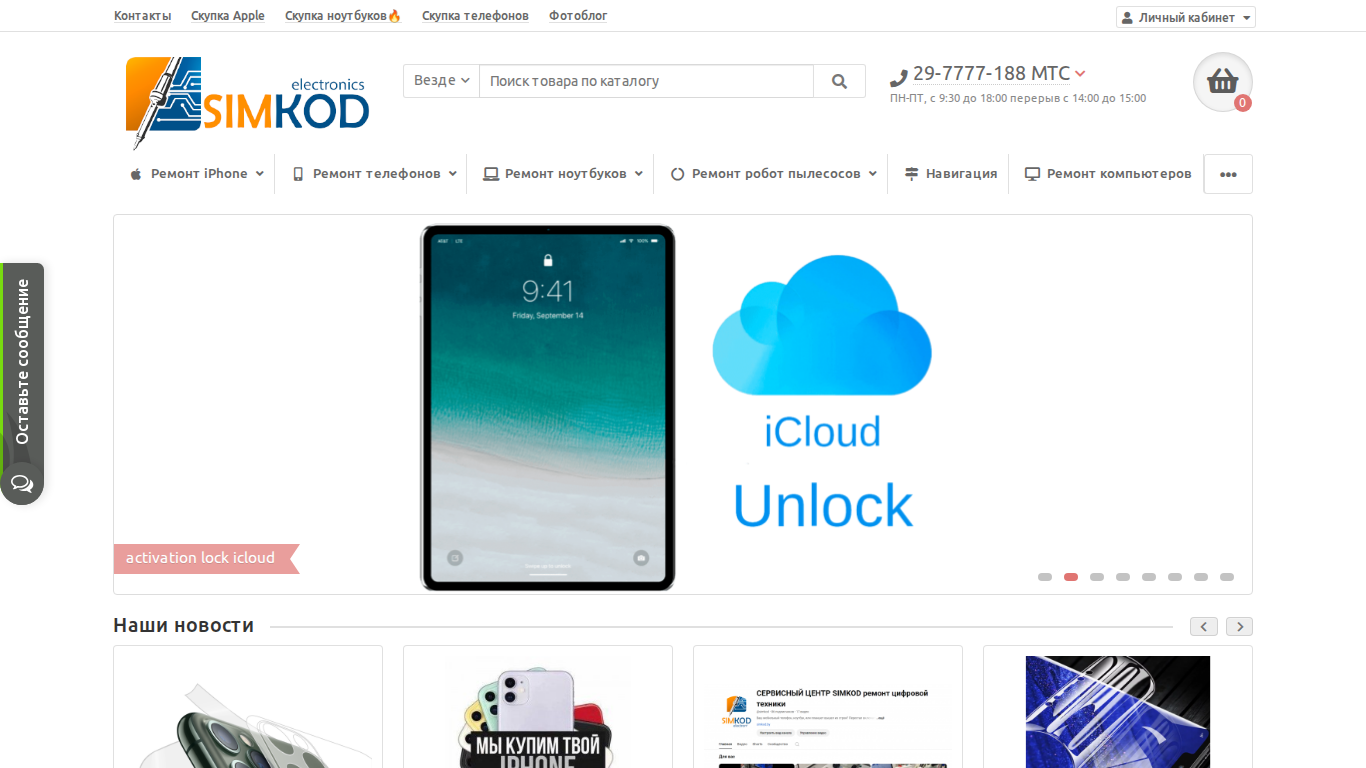Open the green iPhone camera news thumbnail
This screenshot has width=1366, height=768.
pos(248,723)
